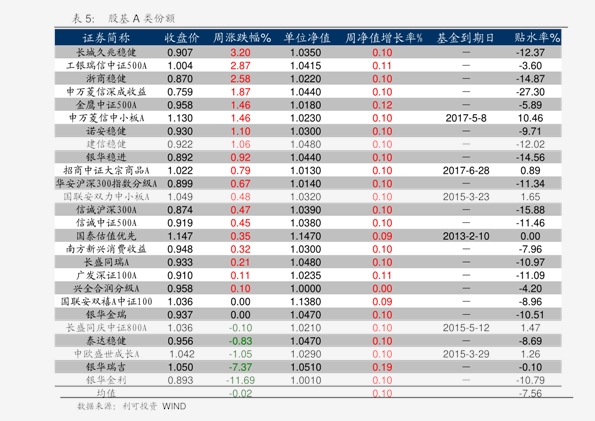Click the 2013-2-10 maturity date cell

pos(466,236)
